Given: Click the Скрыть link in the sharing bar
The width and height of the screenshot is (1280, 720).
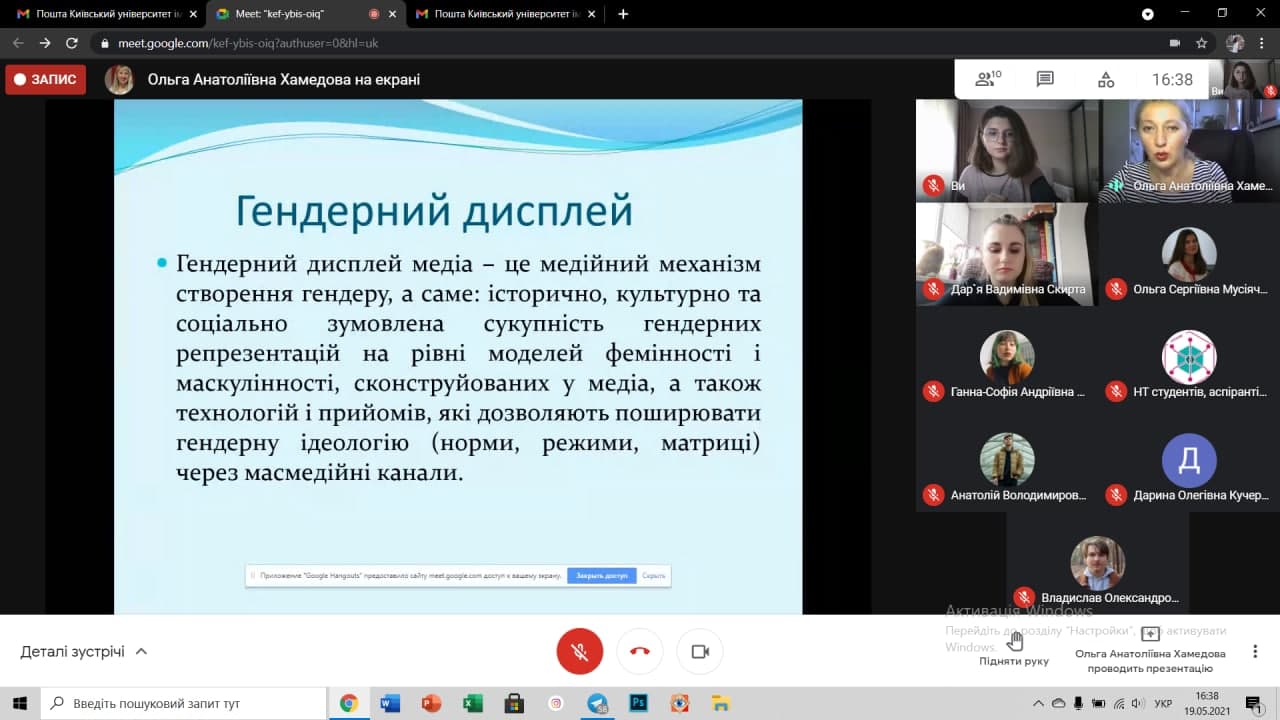Looking at the screenshot, I should (x=653, y=576).
